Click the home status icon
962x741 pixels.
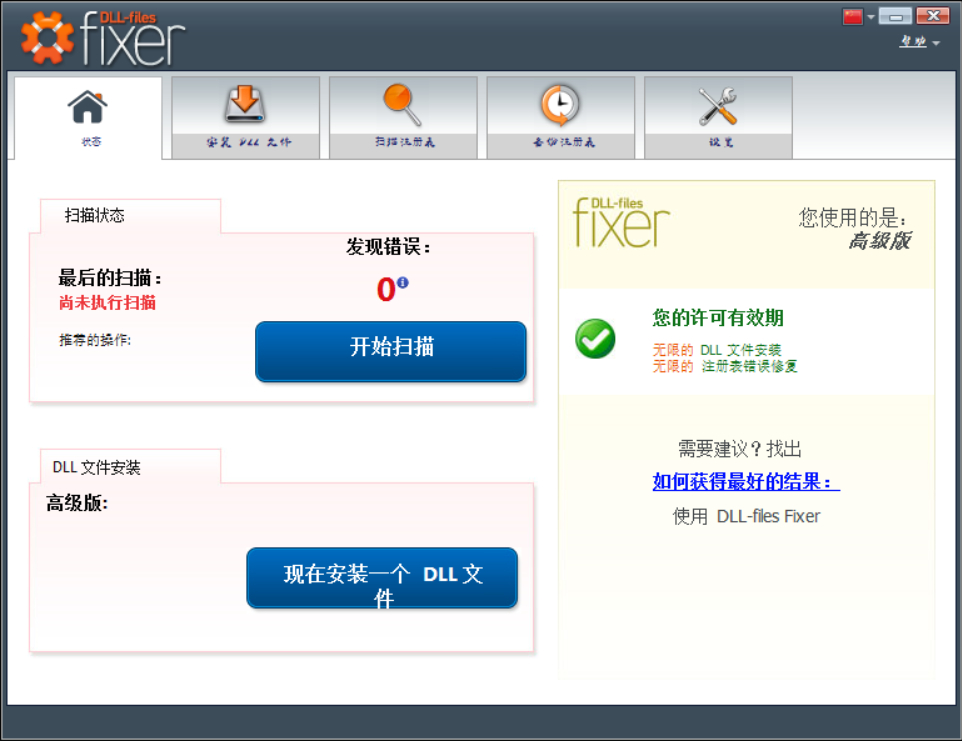[88, 107]
